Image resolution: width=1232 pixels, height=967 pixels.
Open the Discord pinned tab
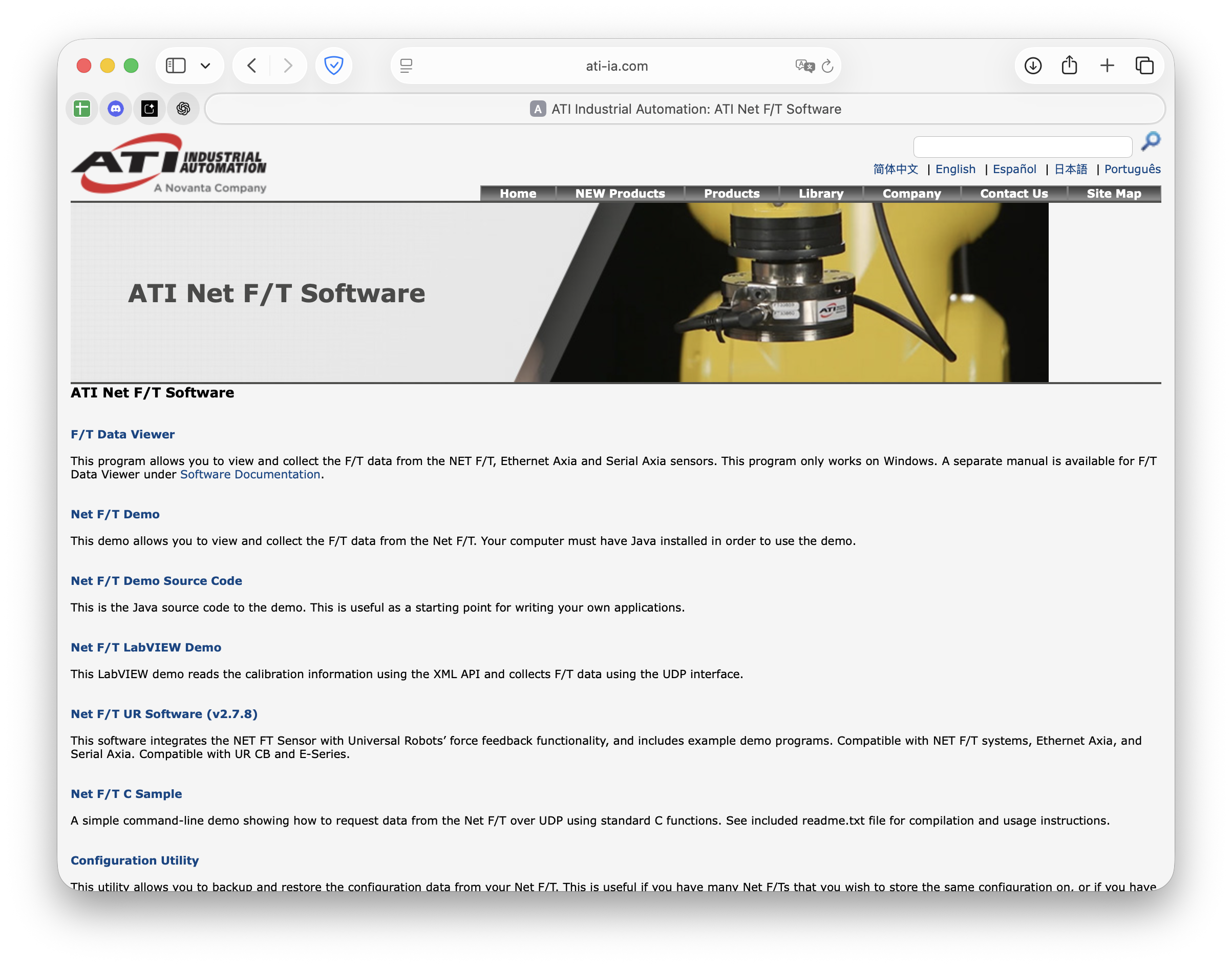(x=116, y=109)
